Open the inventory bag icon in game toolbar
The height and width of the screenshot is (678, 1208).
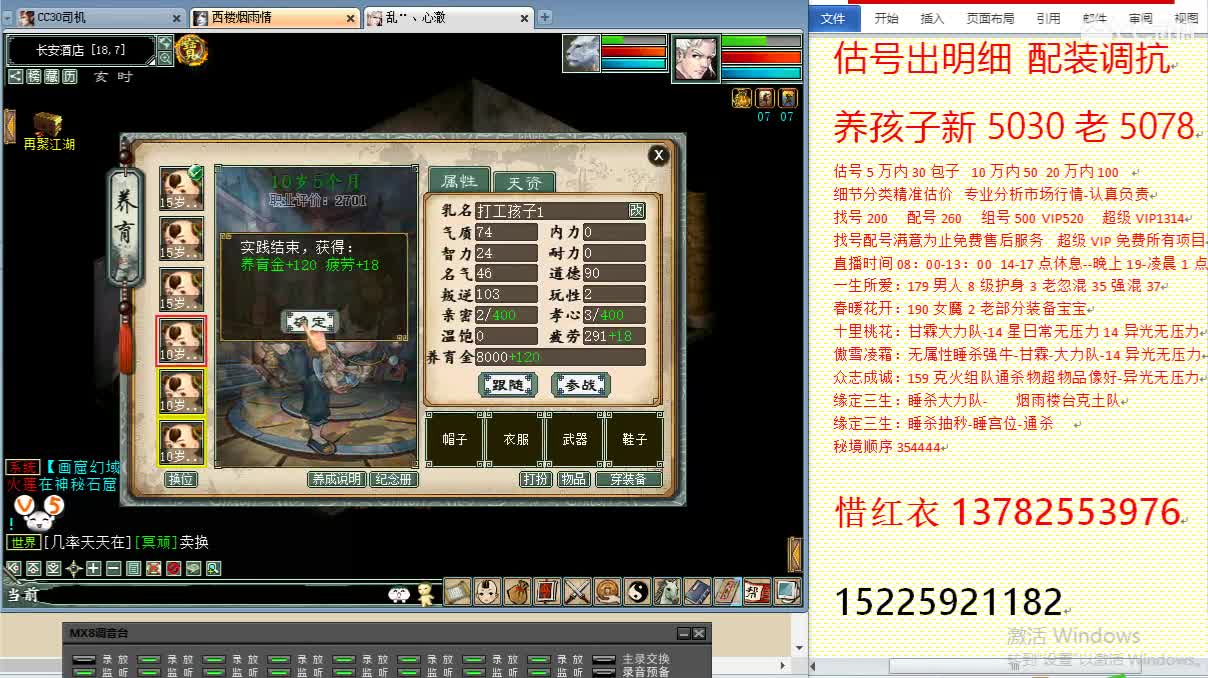(517, 592)
